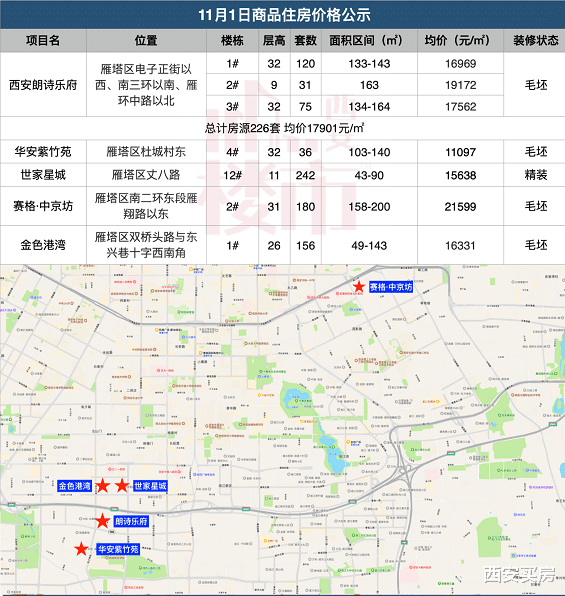Click the 雁塔区电子正街以西 location cell
565x596 pixels.
146,85
